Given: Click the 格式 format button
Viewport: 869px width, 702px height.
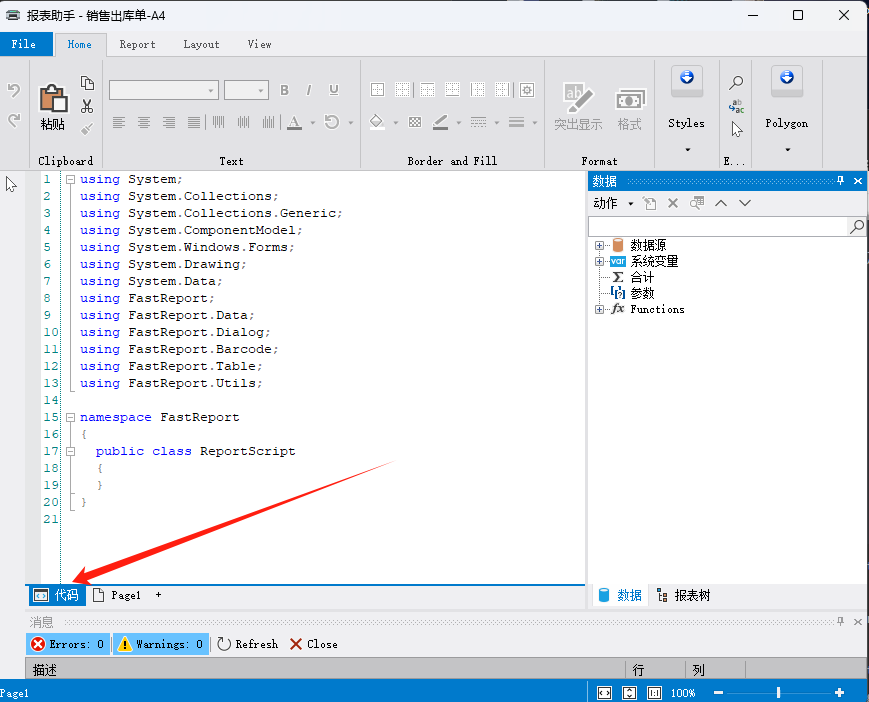Looking at the screenshot, I should point(630,107).
